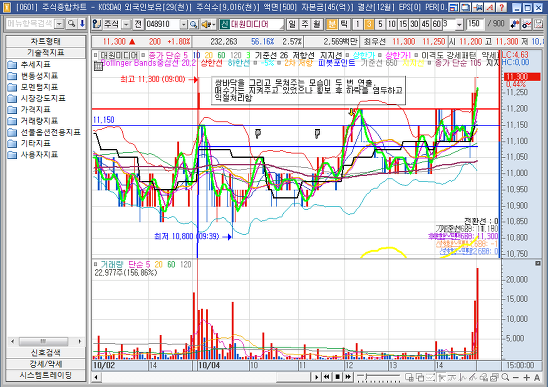Open the 기술적지표 panel tab

(46, 53)
